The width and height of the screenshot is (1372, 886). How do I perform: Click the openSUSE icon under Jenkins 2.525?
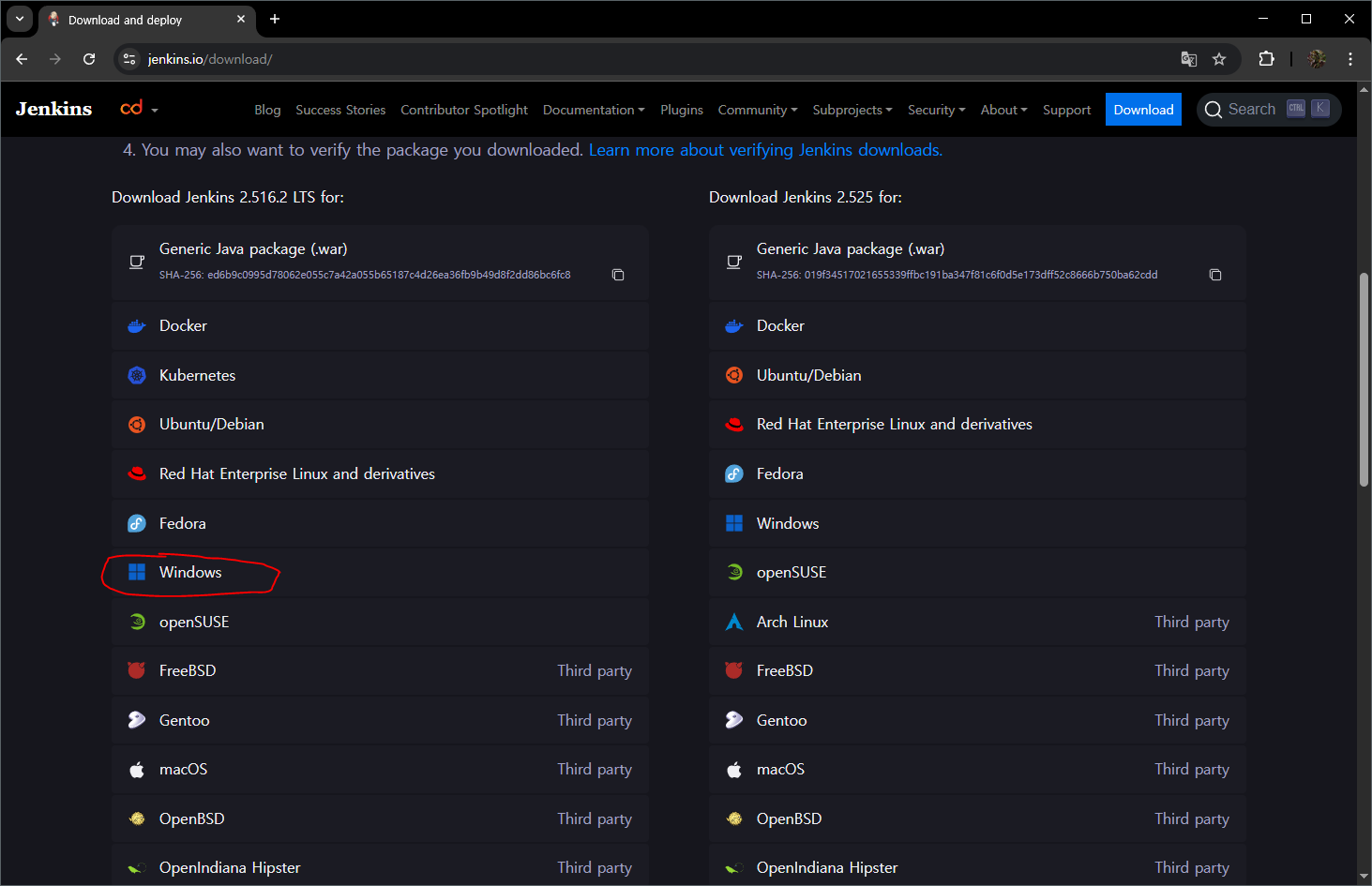tap(734, 572)
